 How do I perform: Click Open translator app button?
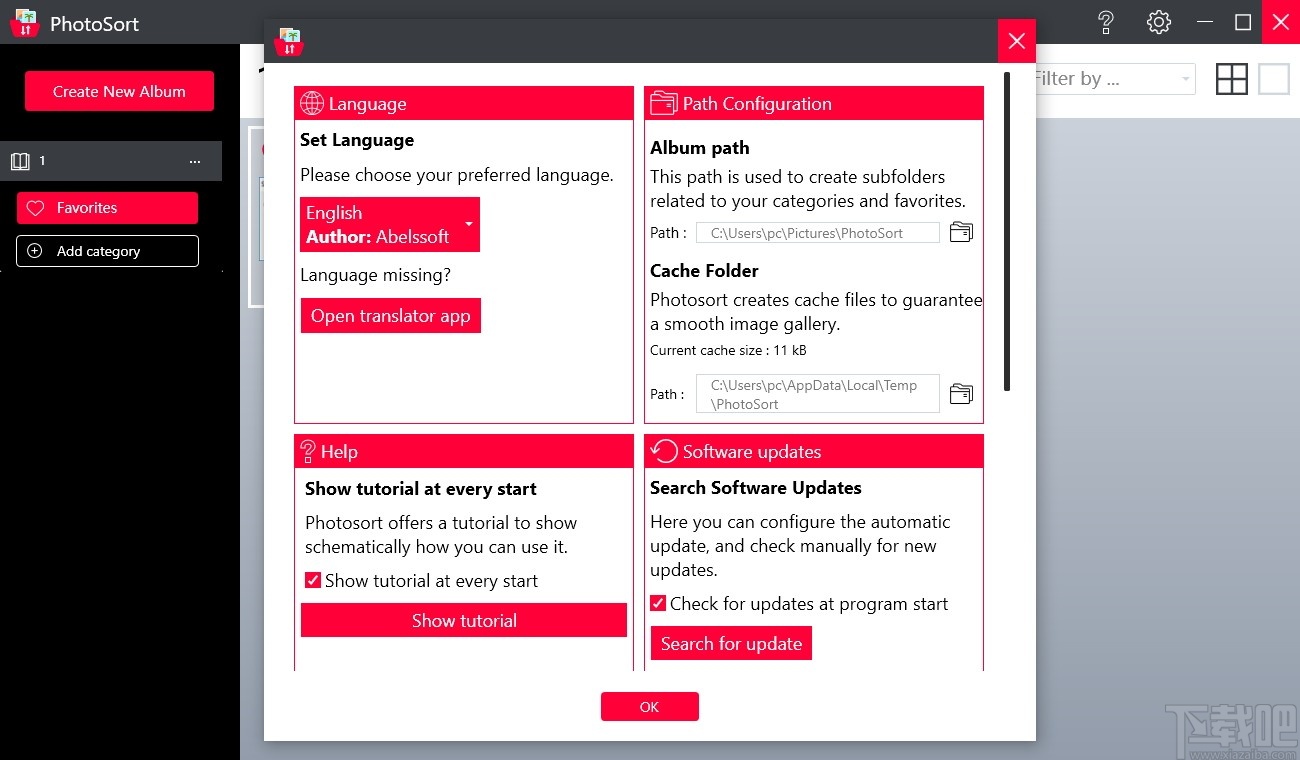tap(390, 316)
